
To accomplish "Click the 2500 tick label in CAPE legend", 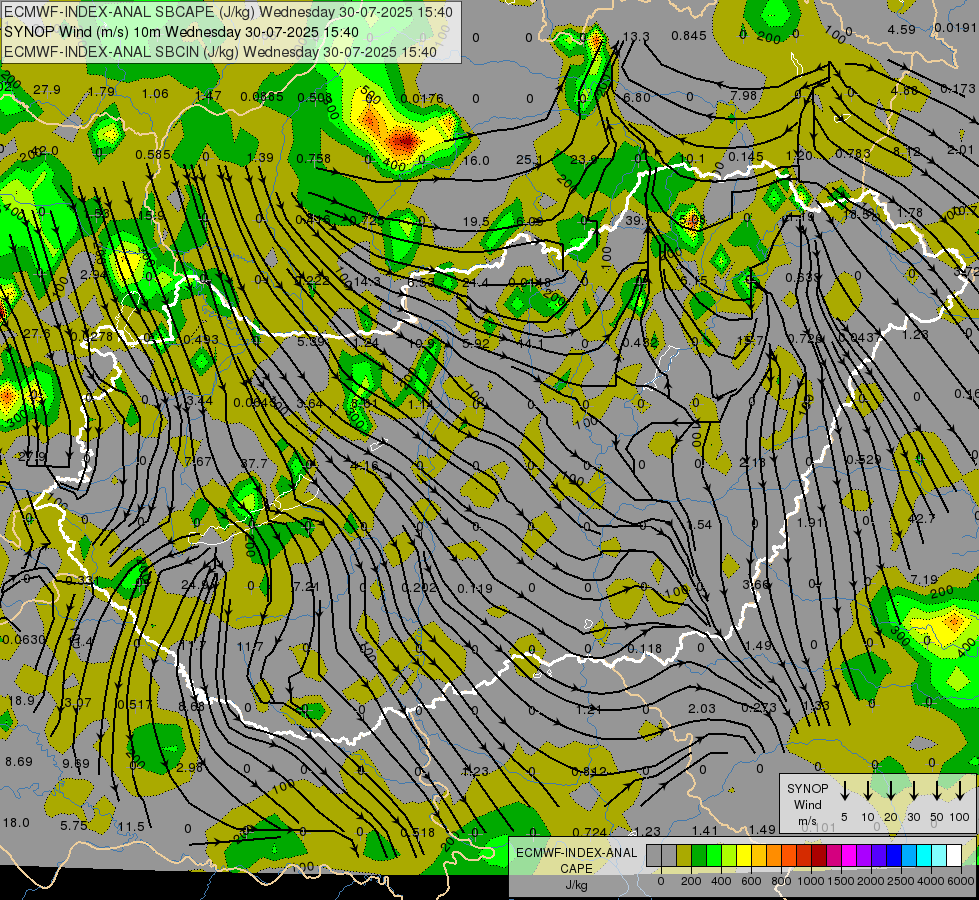I will click(901, 881).
